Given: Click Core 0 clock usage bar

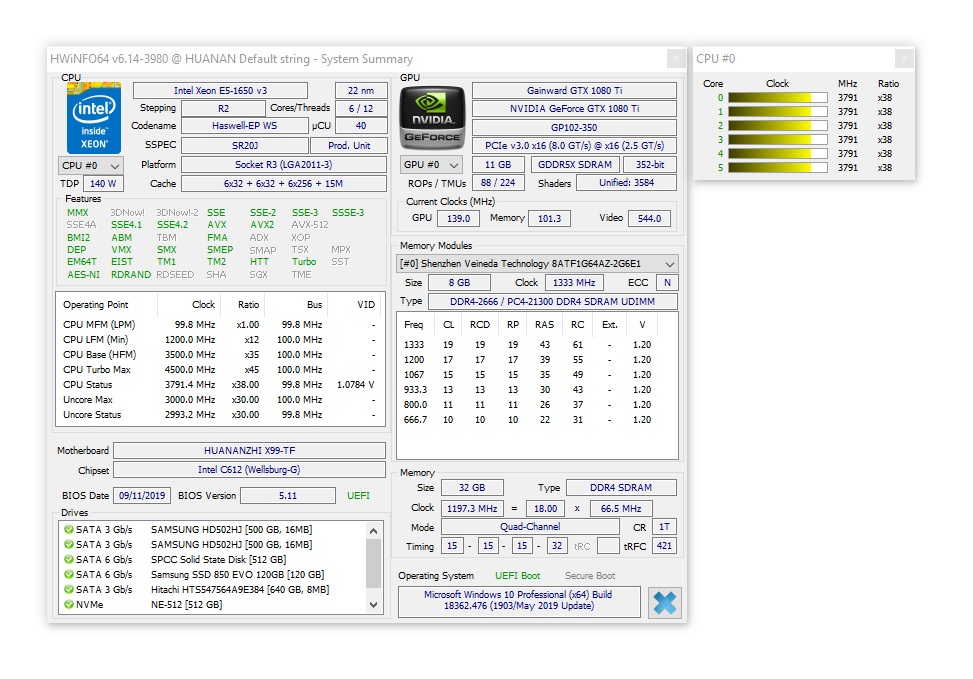Looking at the screenshot, I should point(778,97).
